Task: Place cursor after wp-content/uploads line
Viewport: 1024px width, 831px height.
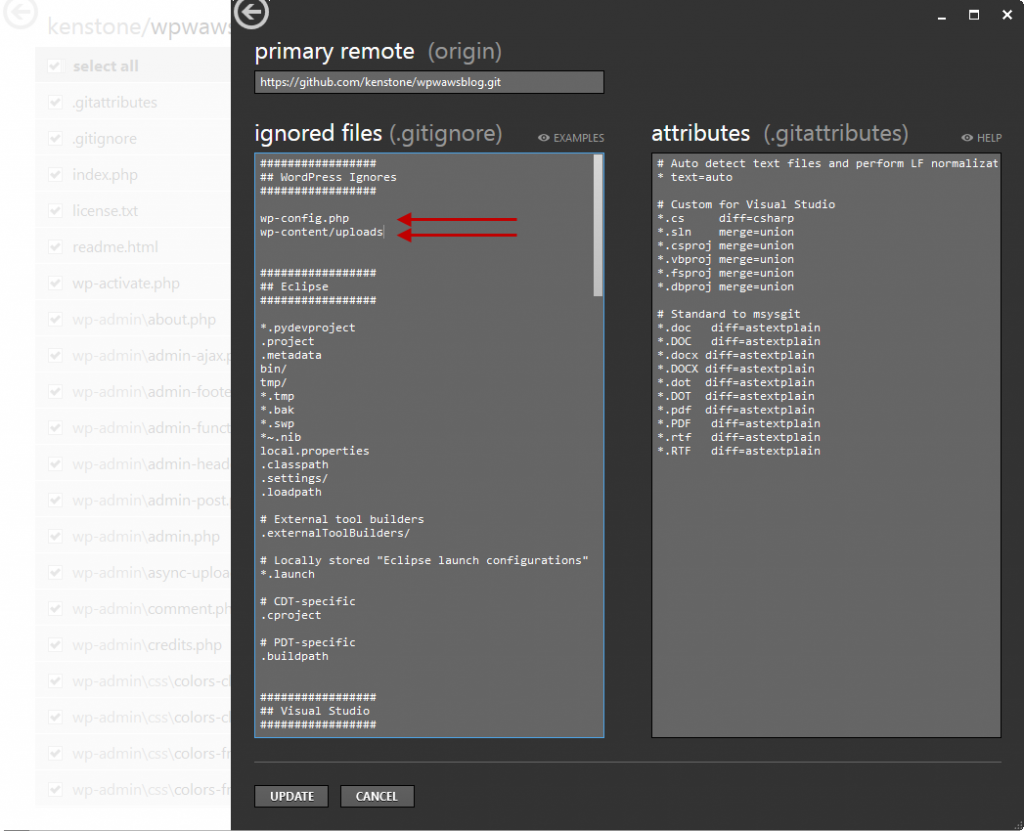Action: 384,232
